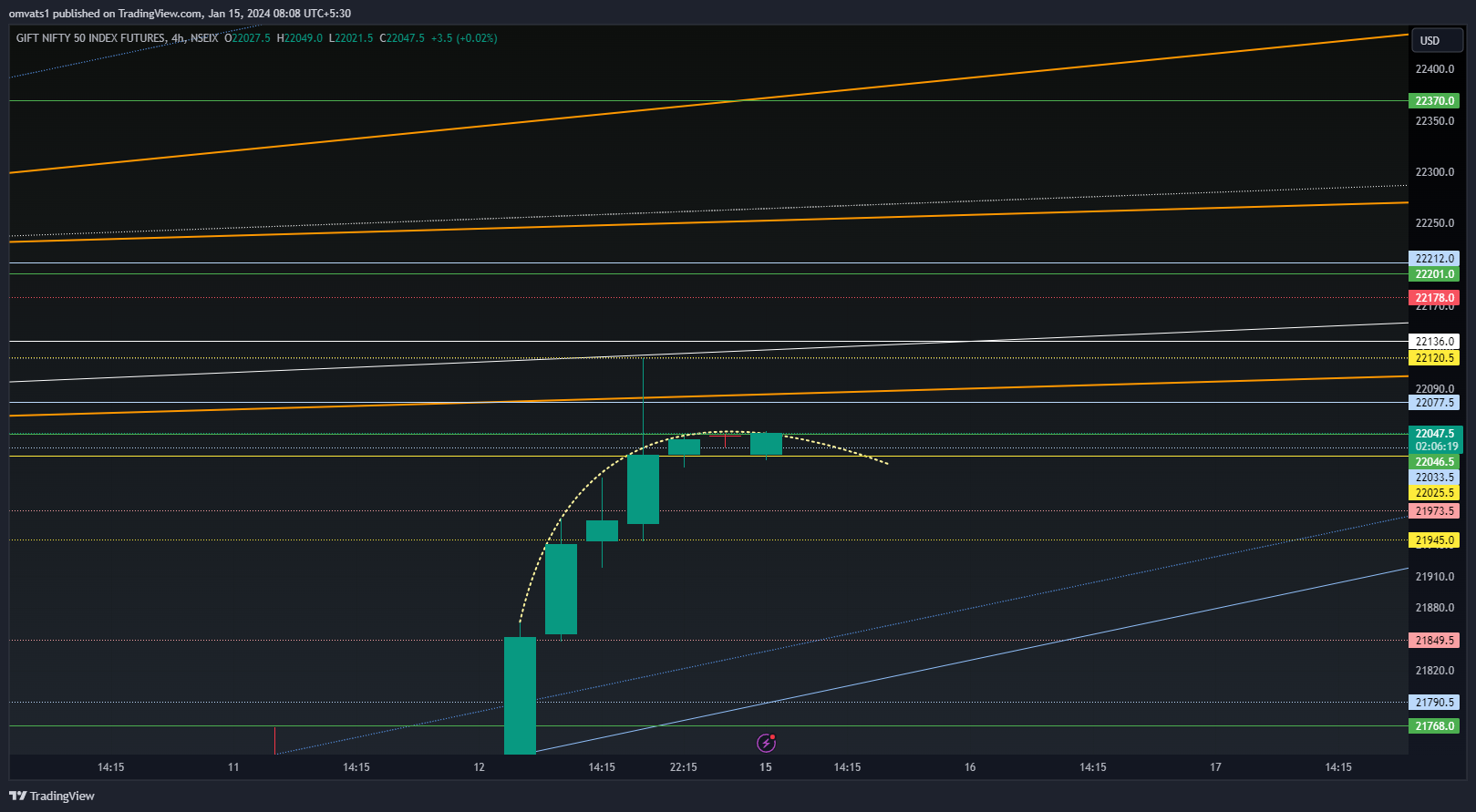Image resolution: width=1476 pixels, height=812 pixels.
Task: Click the 21910.0 price scale tick
Action: 1434,577
